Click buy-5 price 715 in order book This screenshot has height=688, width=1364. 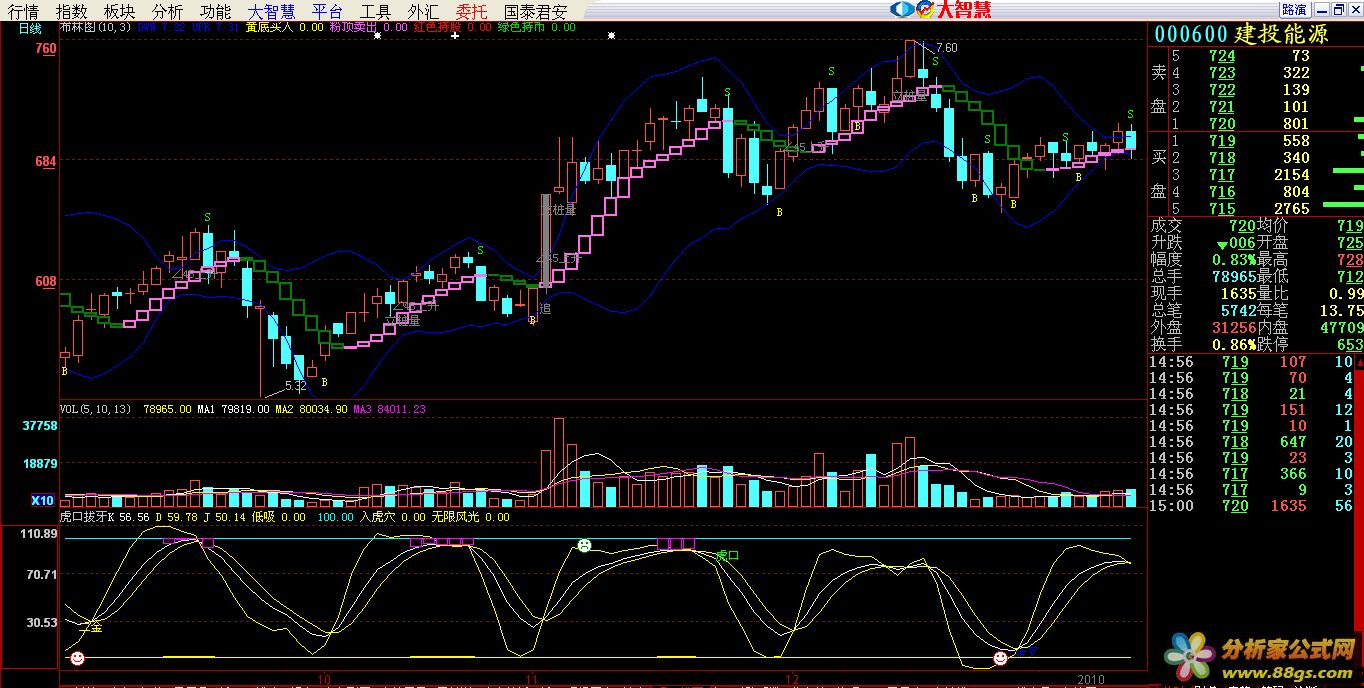pyautogui.click(x=1221, y=208)
